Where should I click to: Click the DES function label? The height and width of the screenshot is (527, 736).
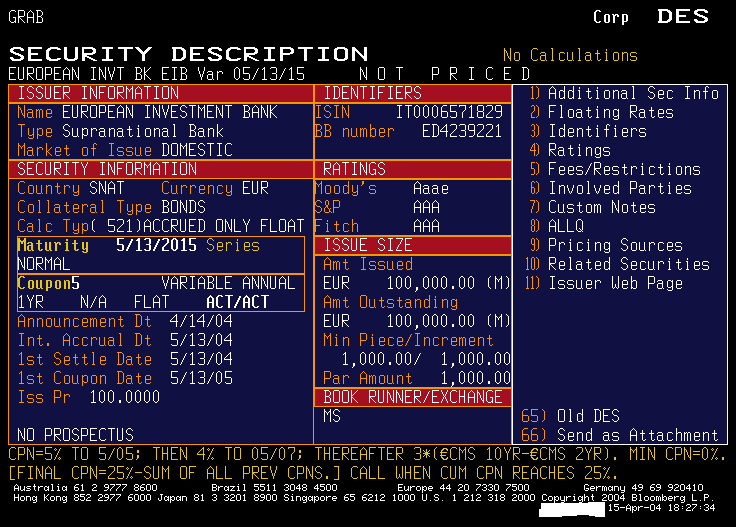pyautogui.click(x=683, y=16)
